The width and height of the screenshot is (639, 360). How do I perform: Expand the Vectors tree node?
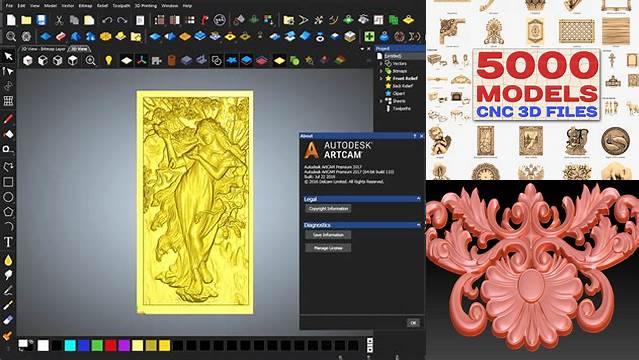tap(381, 64)
